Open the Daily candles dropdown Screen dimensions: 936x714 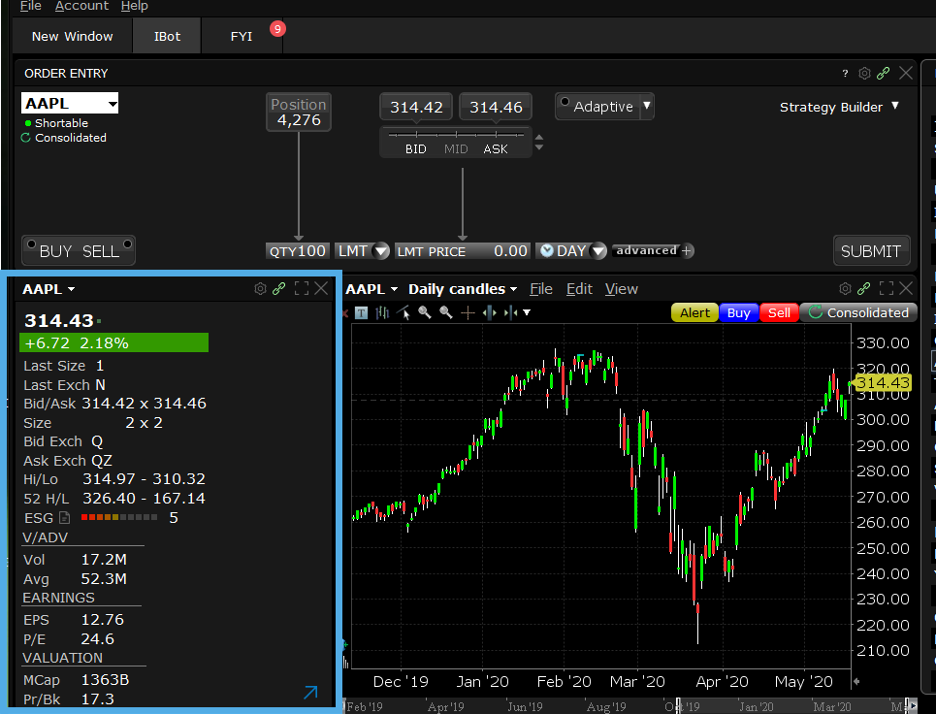[463, 289]
